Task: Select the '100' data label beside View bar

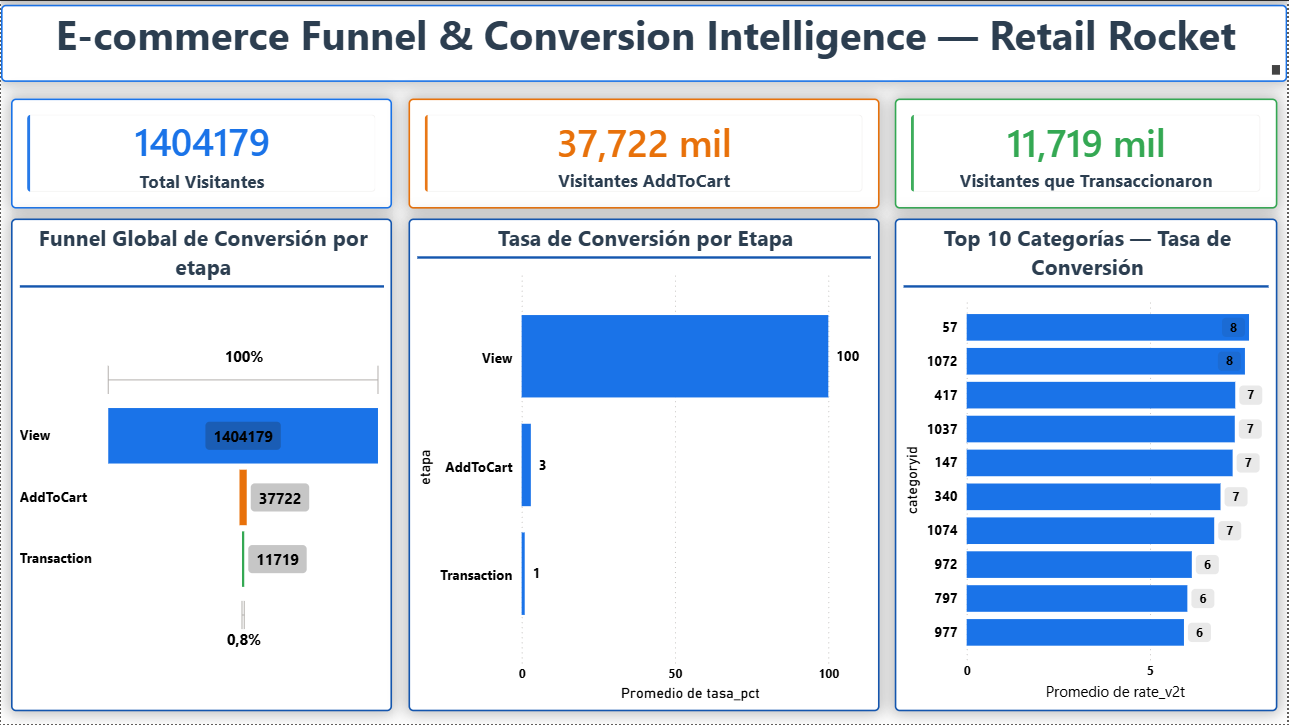Action: (847, 357)
